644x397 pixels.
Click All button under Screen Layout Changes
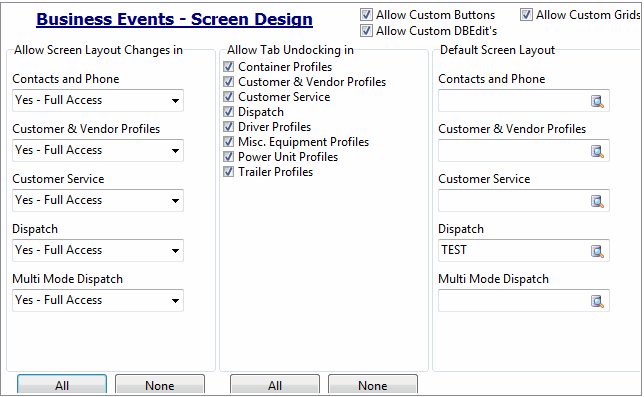(x=62, y=385)
